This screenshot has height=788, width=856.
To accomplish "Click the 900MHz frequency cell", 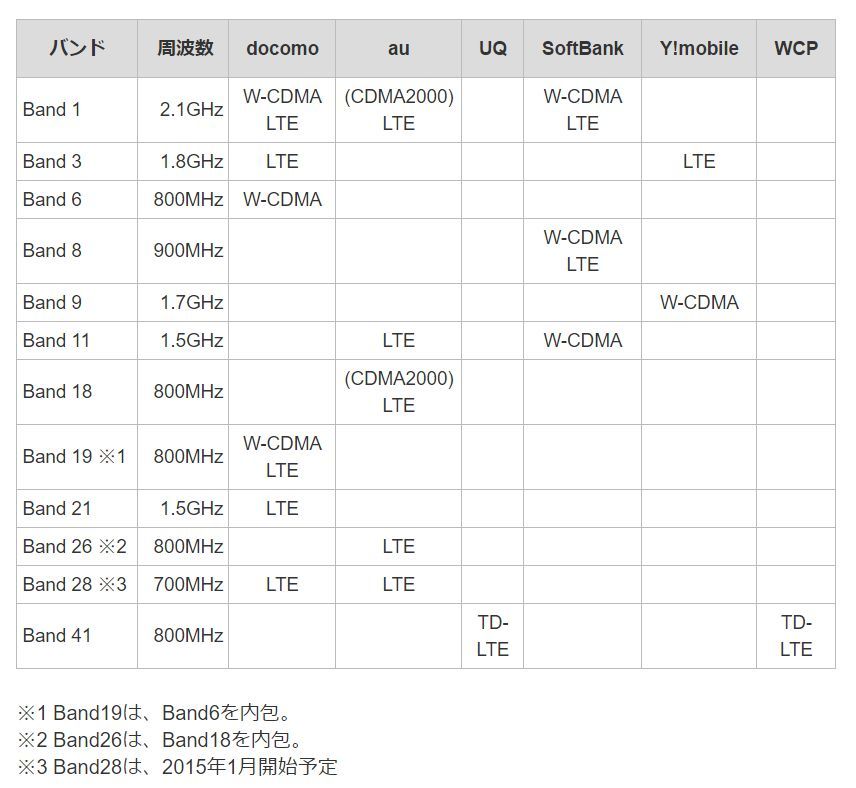I will click(x=188, y=251).
